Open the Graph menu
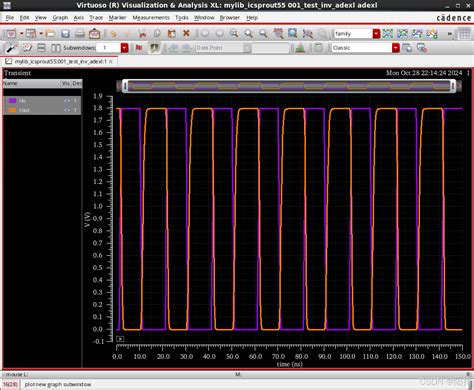Image resolution: width=474 pixels, height=390 pixels. (60, 17)
